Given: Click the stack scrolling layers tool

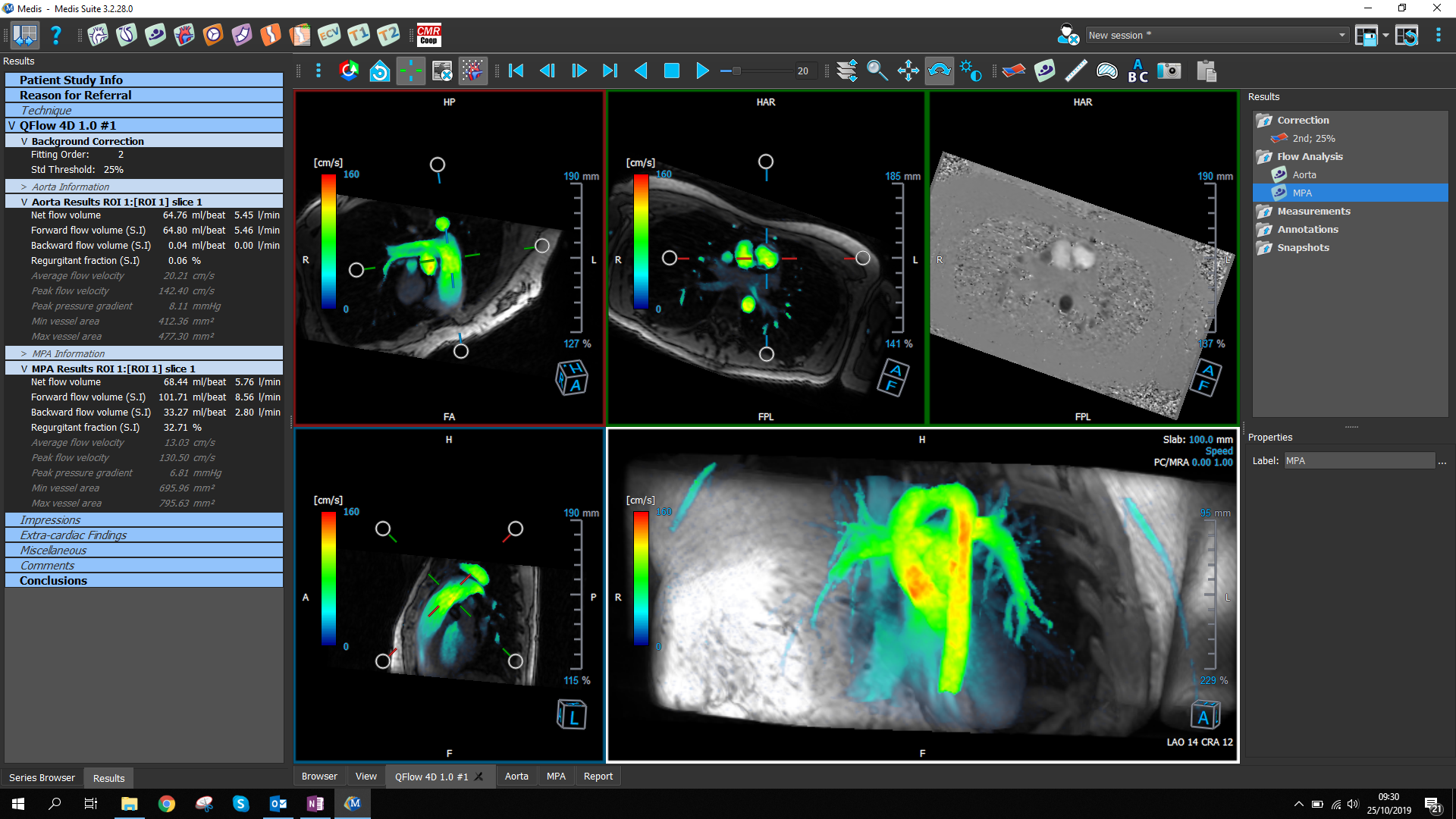Looking at the screenshot, I should point(847,71).
